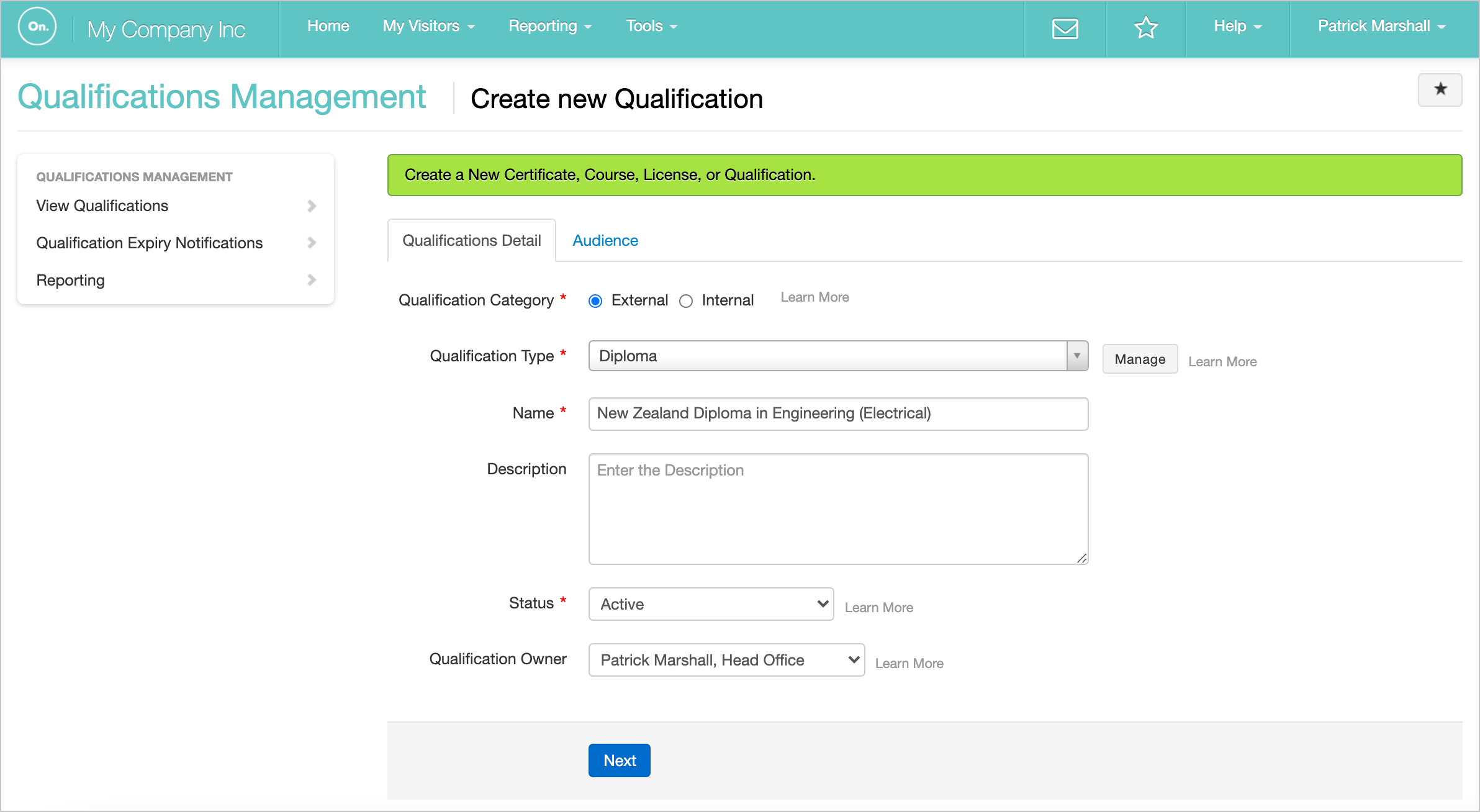Click the On. company logo icon
This screenshot has width=1480, height=812.
click(37, 26)
